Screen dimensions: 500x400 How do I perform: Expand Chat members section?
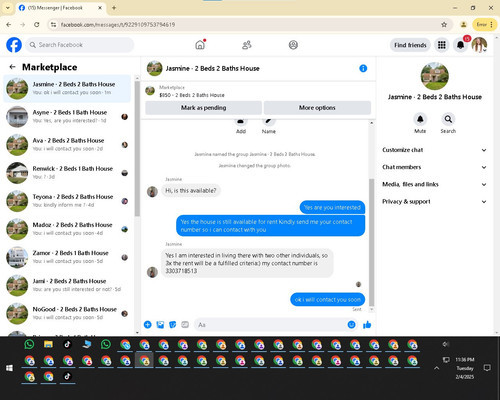(x=434, y=167)
